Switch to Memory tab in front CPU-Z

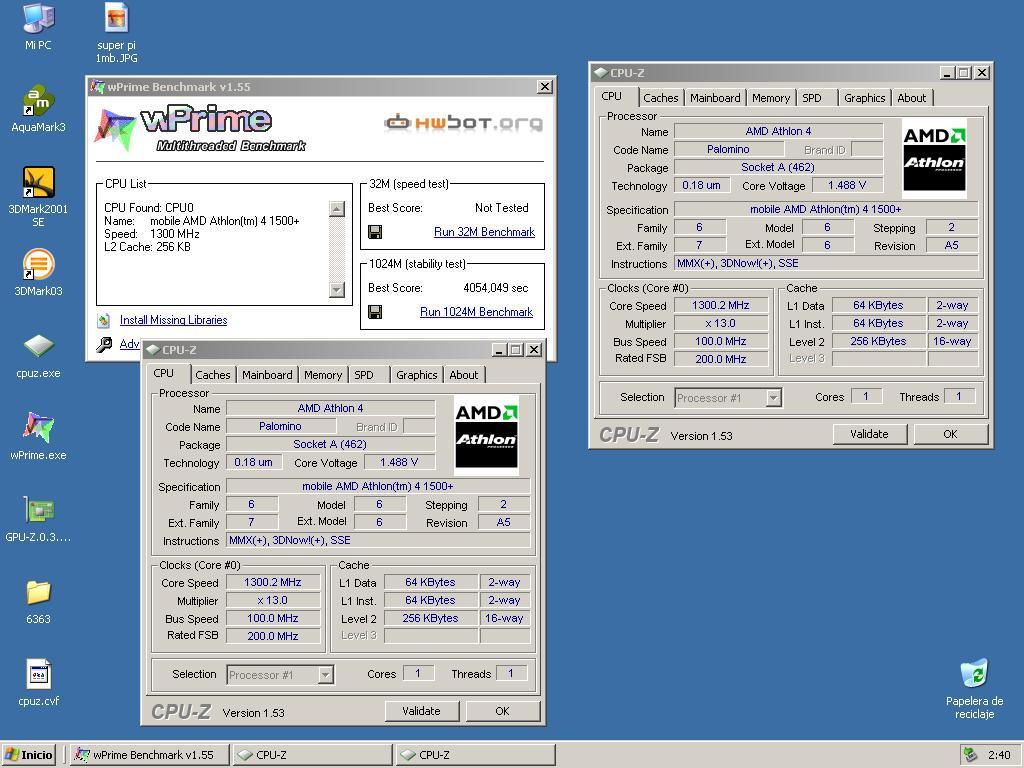pos(323,375)
